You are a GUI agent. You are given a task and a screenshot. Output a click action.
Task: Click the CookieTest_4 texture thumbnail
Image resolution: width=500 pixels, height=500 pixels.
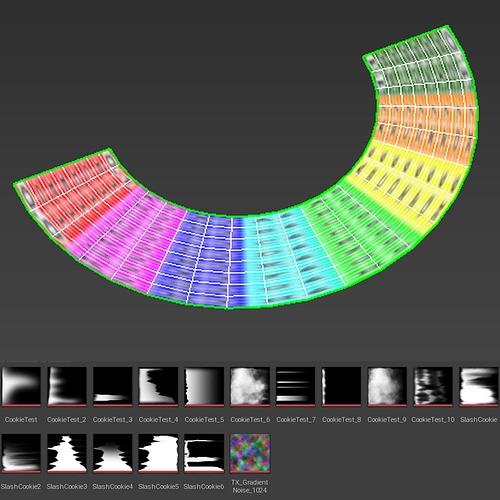158,387
